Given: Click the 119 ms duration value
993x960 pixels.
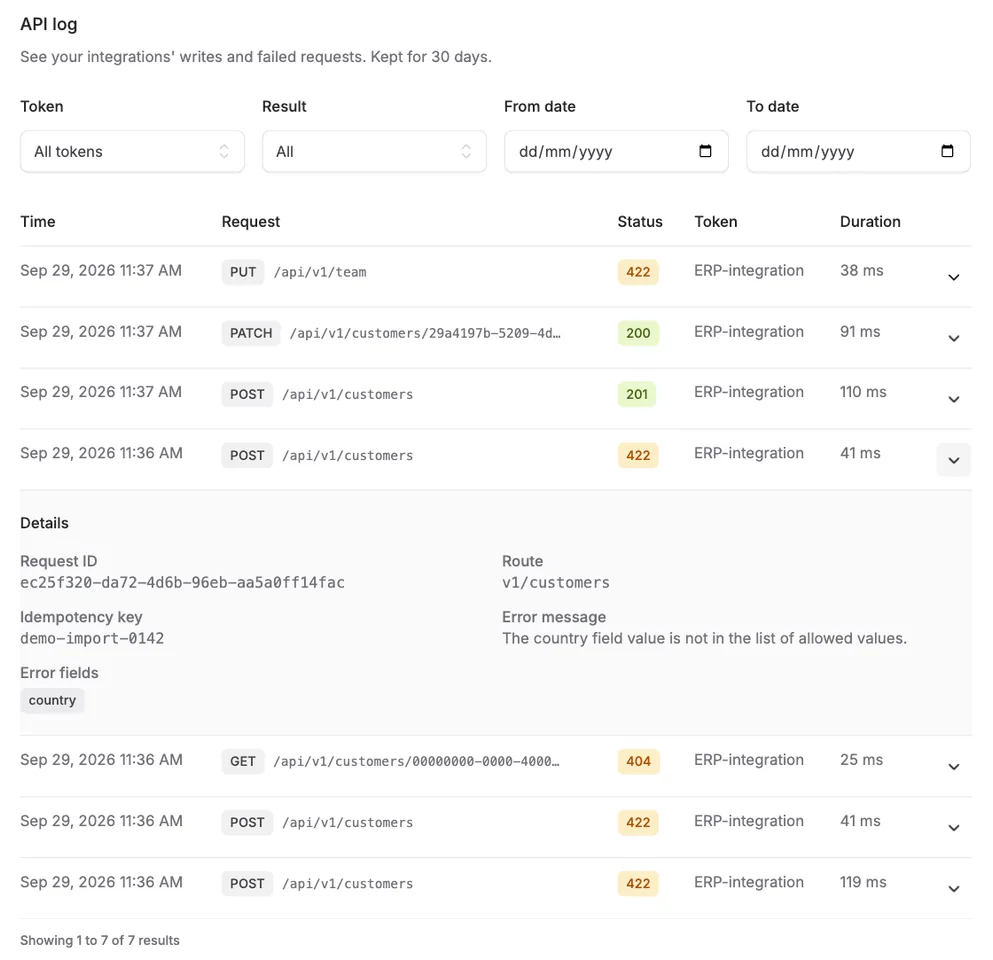Looking at the screenshot, I should pos(863,882).
